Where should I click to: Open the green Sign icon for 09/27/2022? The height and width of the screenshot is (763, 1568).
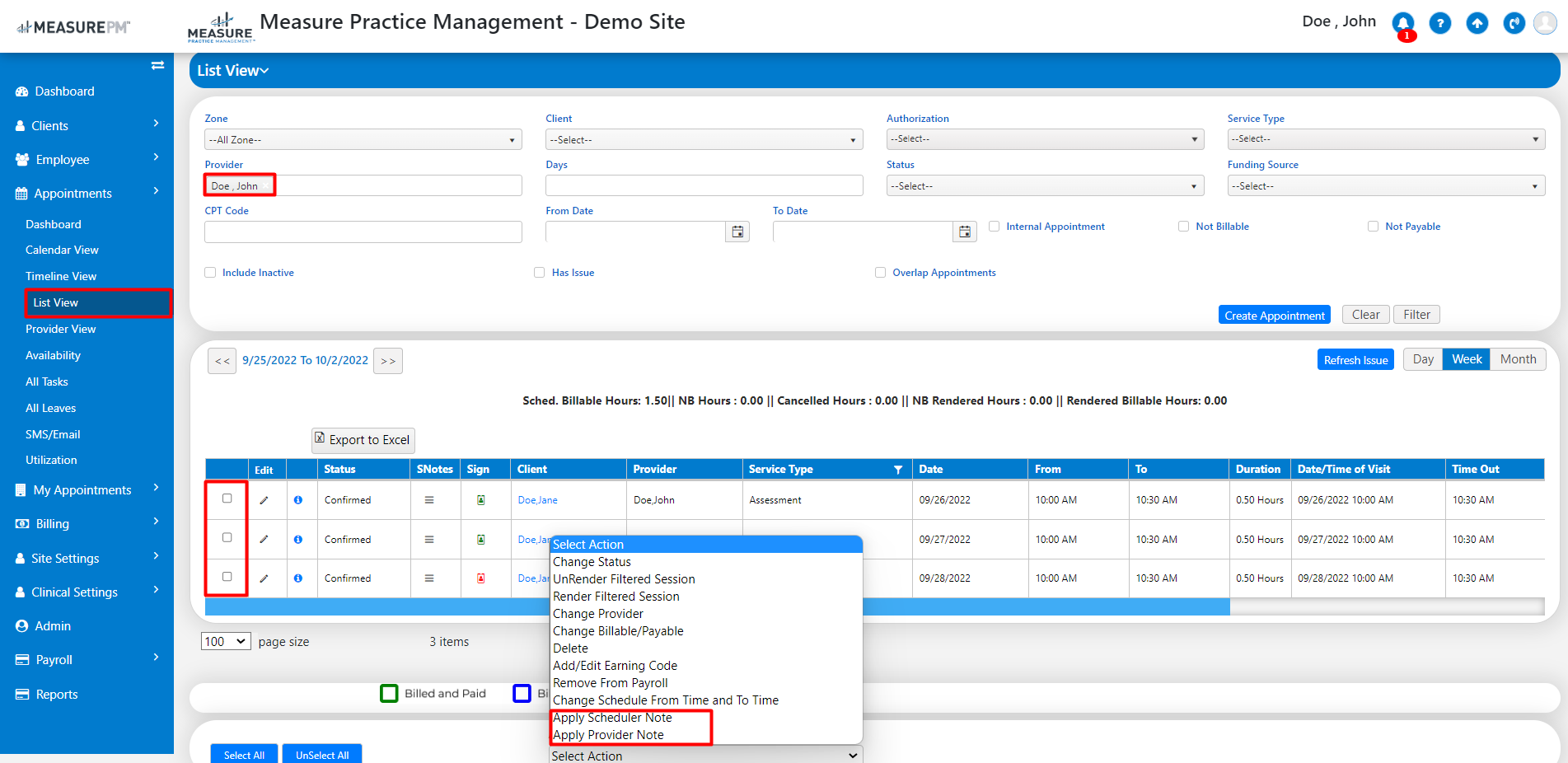pyautogui.click(x=481, y=540)
